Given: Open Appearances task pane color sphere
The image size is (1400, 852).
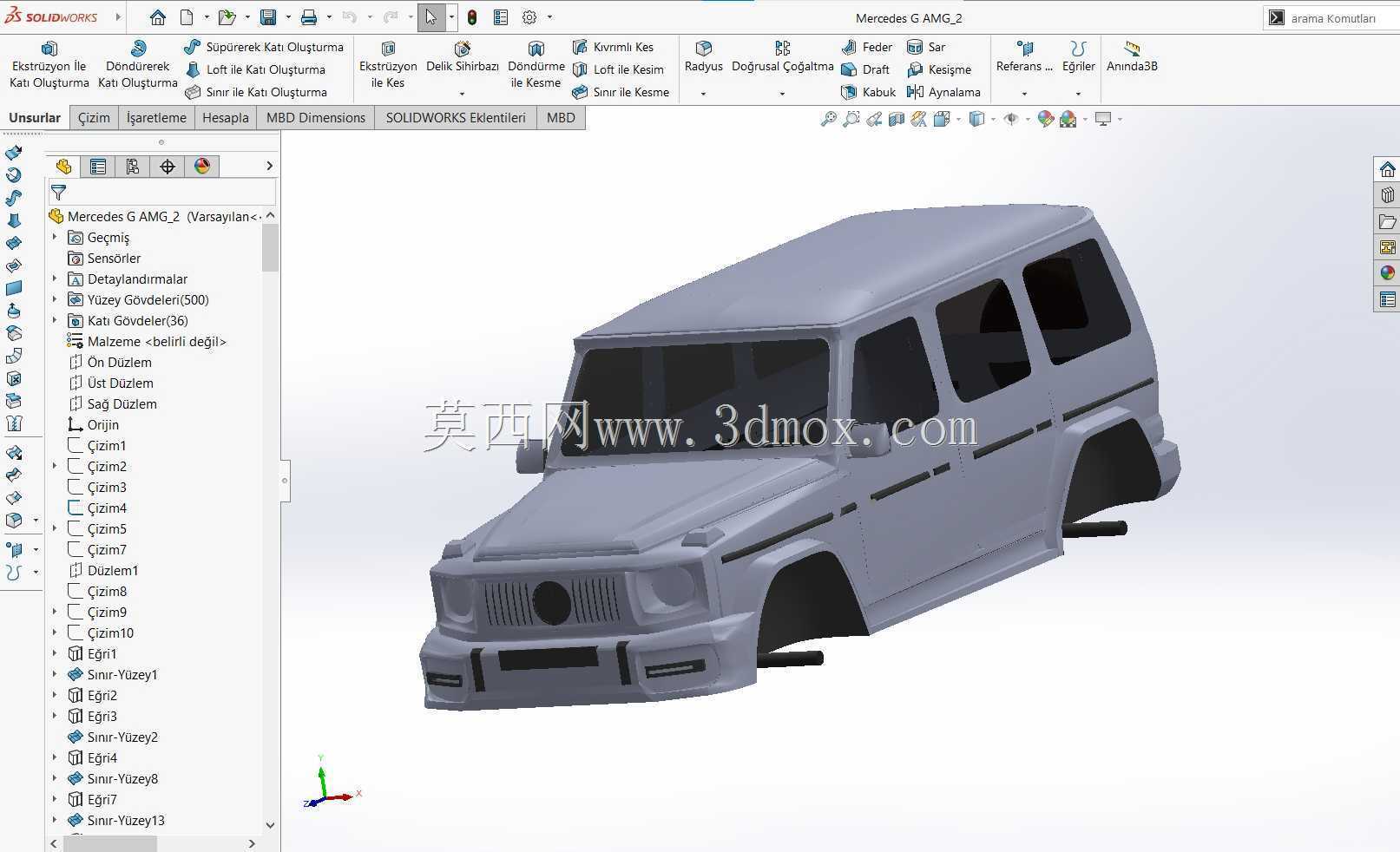Looking at the screenshot, I should click(x=1387, y=273).
